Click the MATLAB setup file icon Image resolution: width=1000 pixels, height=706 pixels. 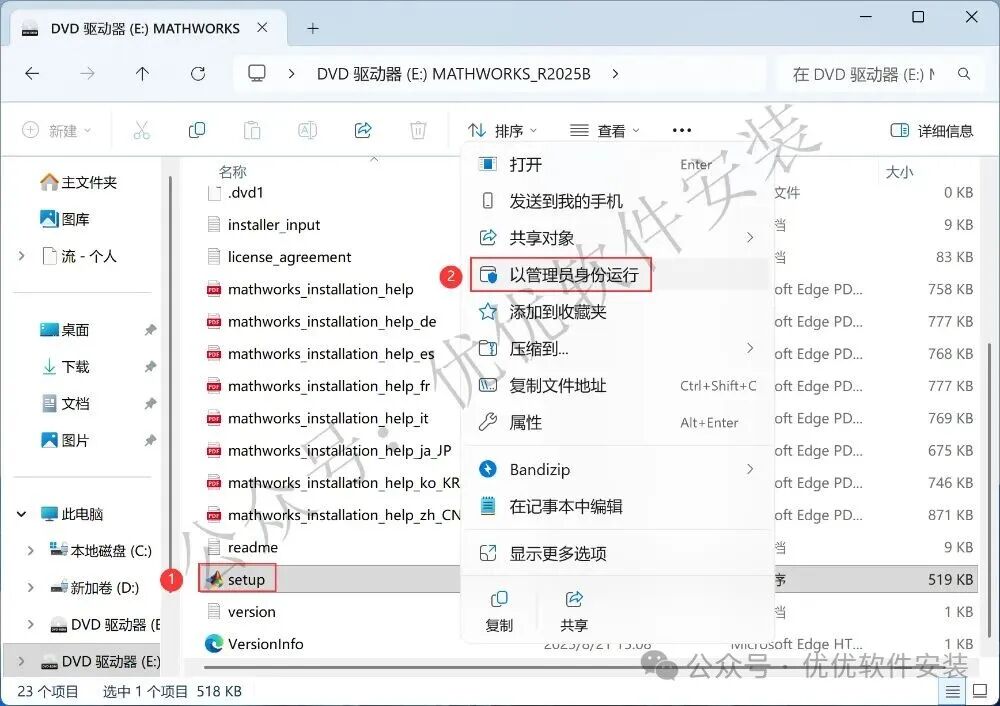(214, 579)
